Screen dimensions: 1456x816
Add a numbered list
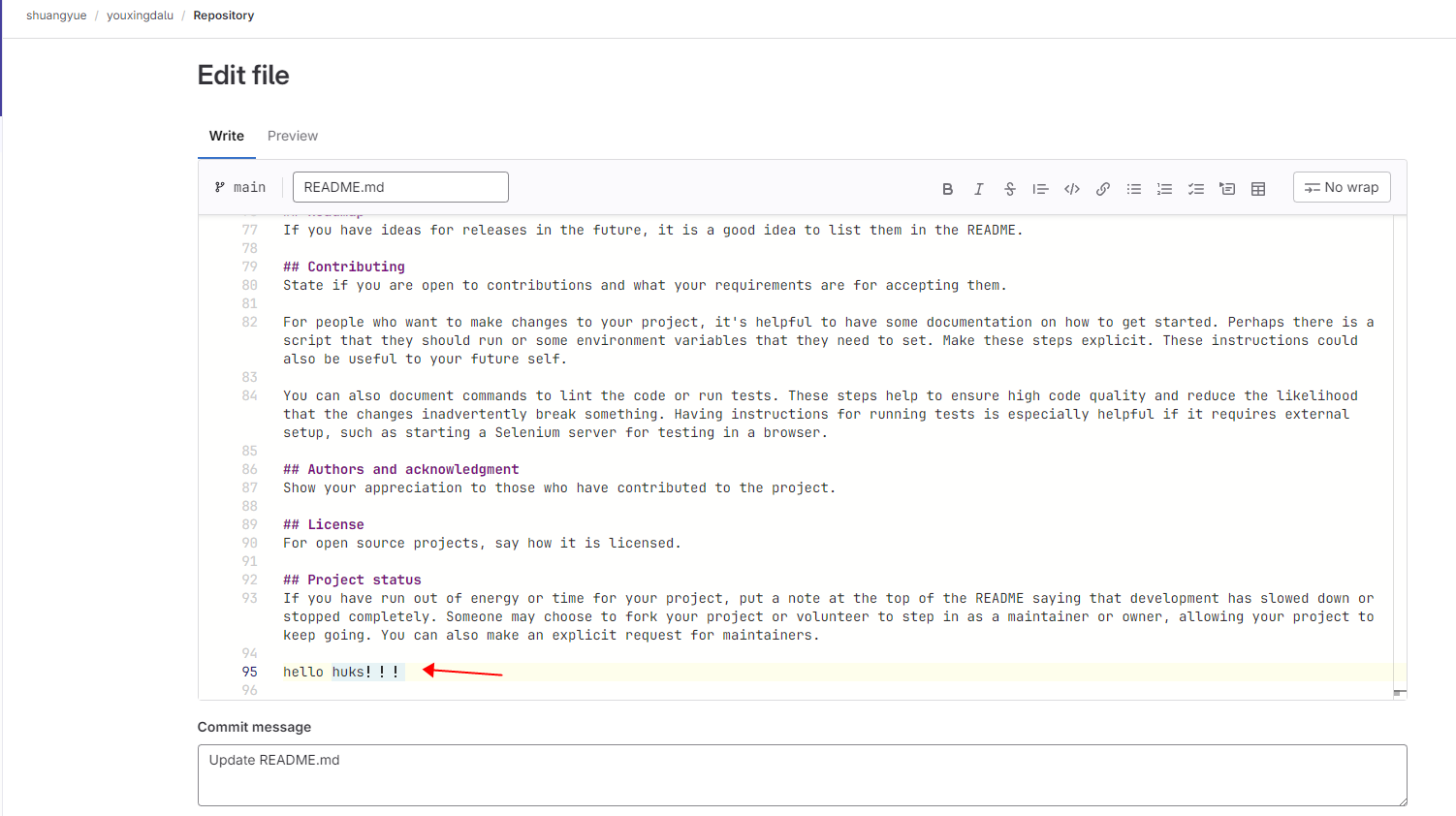[x=1164, y=189]
